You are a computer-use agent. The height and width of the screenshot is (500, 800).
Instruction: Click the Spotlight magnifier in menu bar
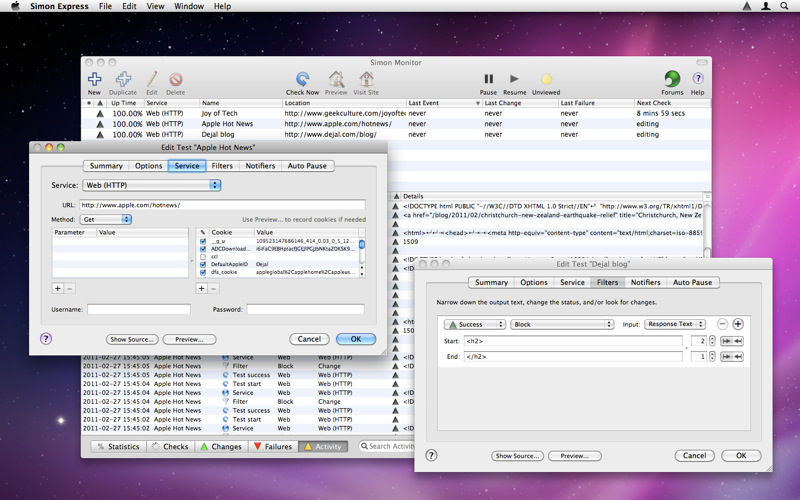tap(784, 6)
